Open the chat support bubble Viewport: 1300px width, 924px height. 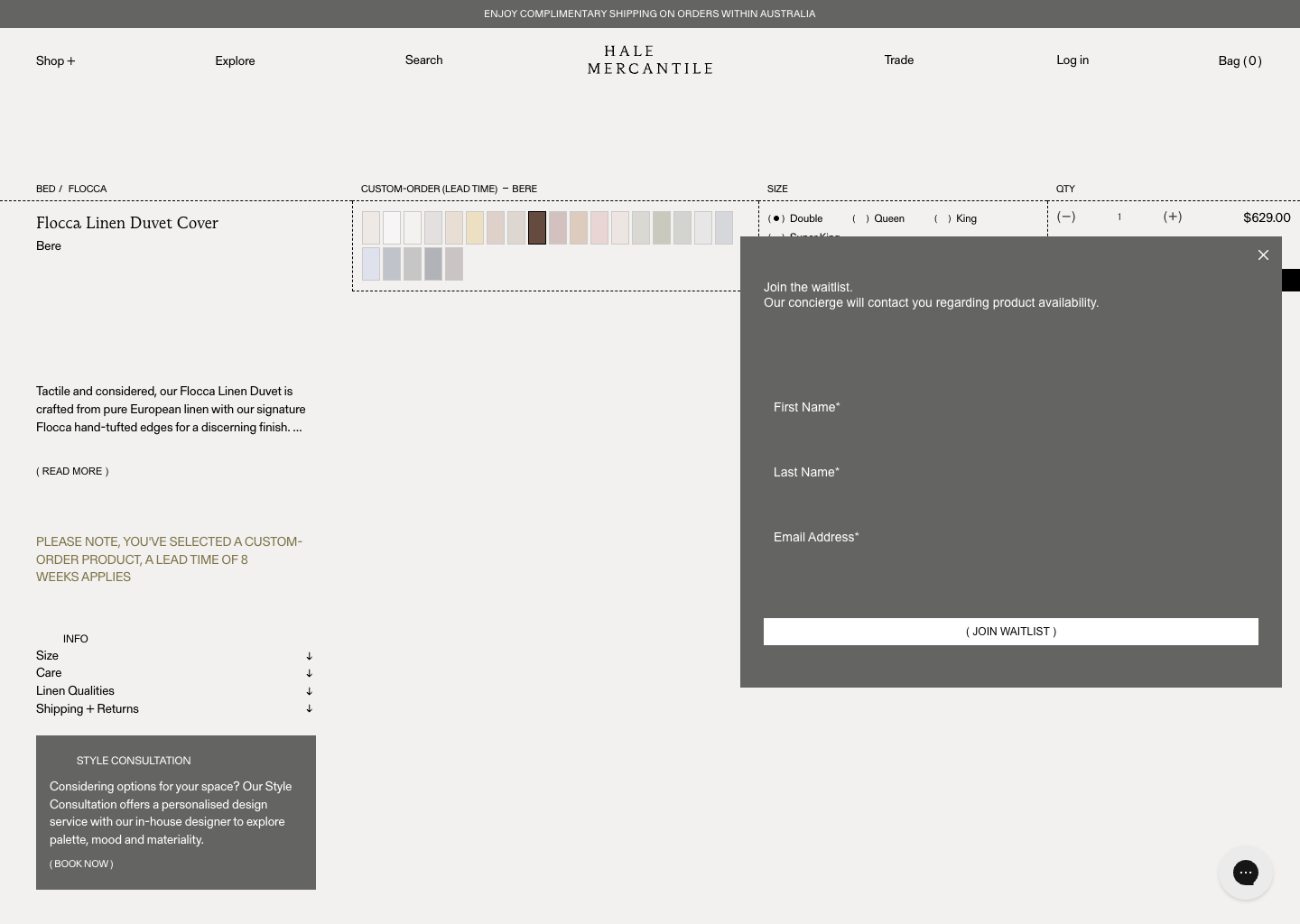tap(1245, 873)
